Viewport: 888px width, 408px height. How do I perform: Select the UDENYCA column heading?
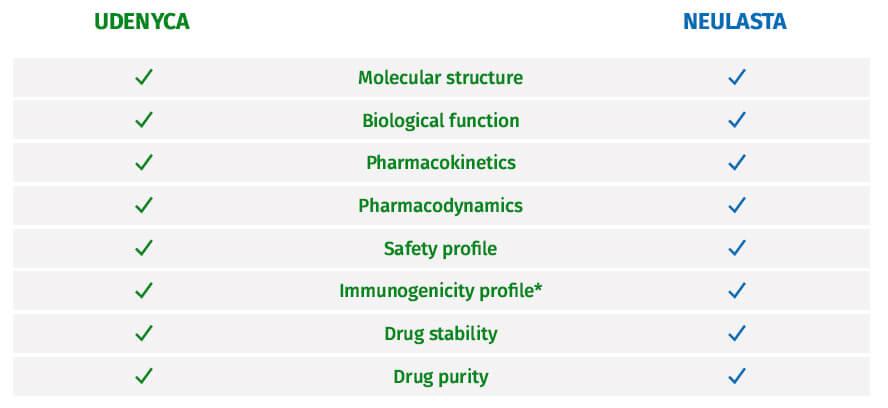click(x=143, y=22)
